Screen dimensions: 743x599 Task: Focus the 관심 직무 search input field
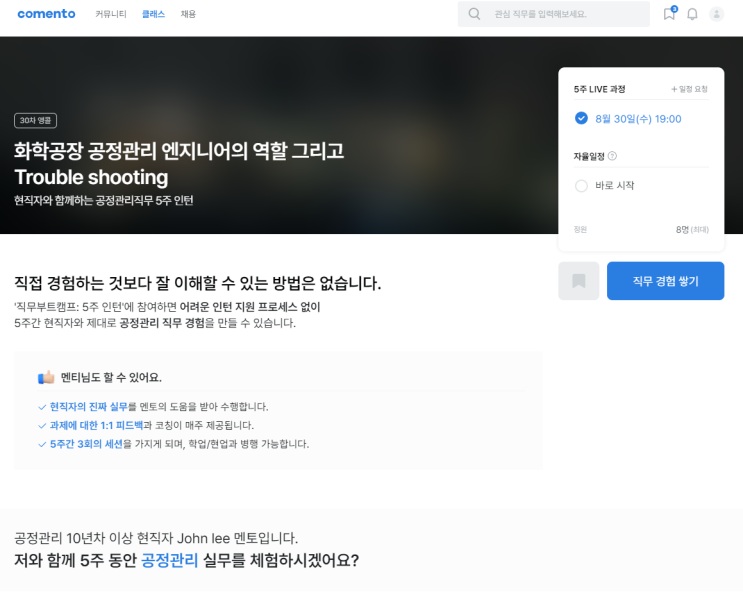click(x=565, y=14)
